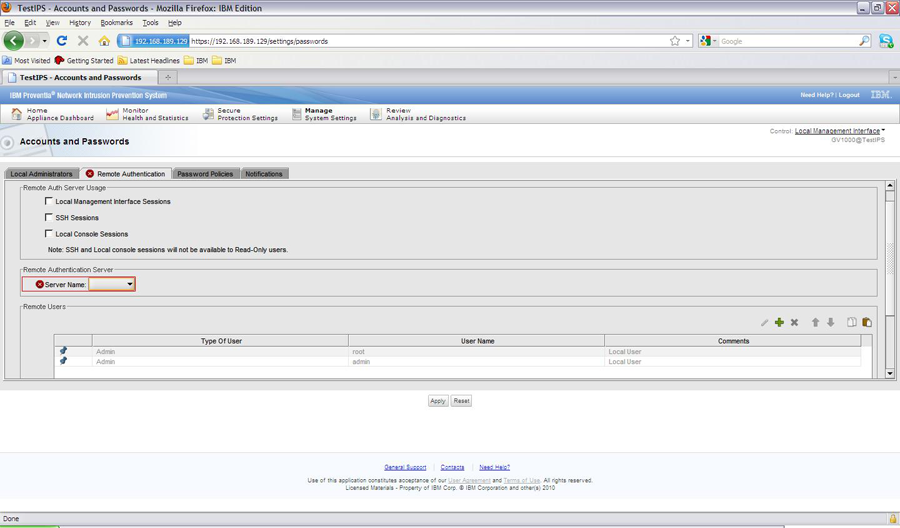Move selected remote user down

click(831, 323)
